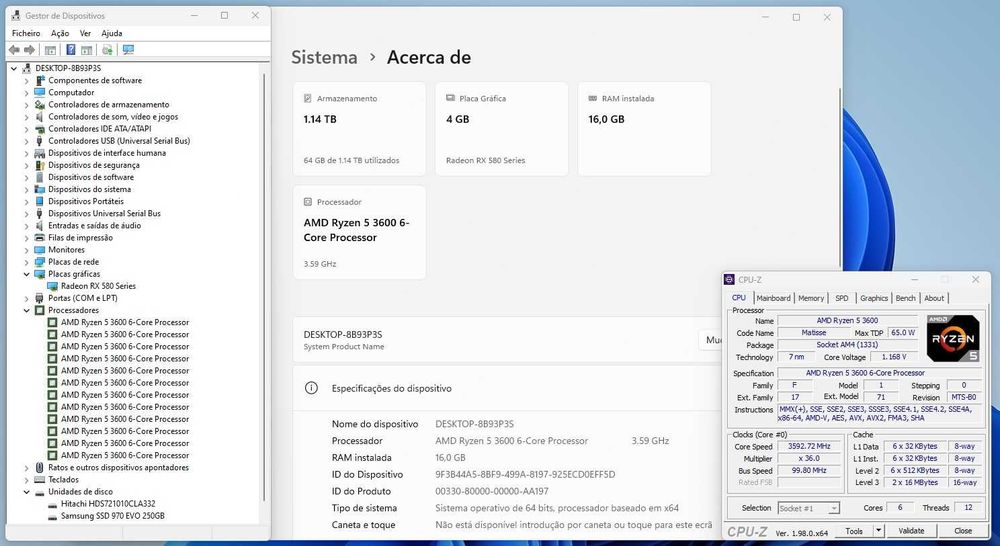This screenshot has height=546, width=1000.
Task: Open the Ajuda menu
Action: point(112,33)
